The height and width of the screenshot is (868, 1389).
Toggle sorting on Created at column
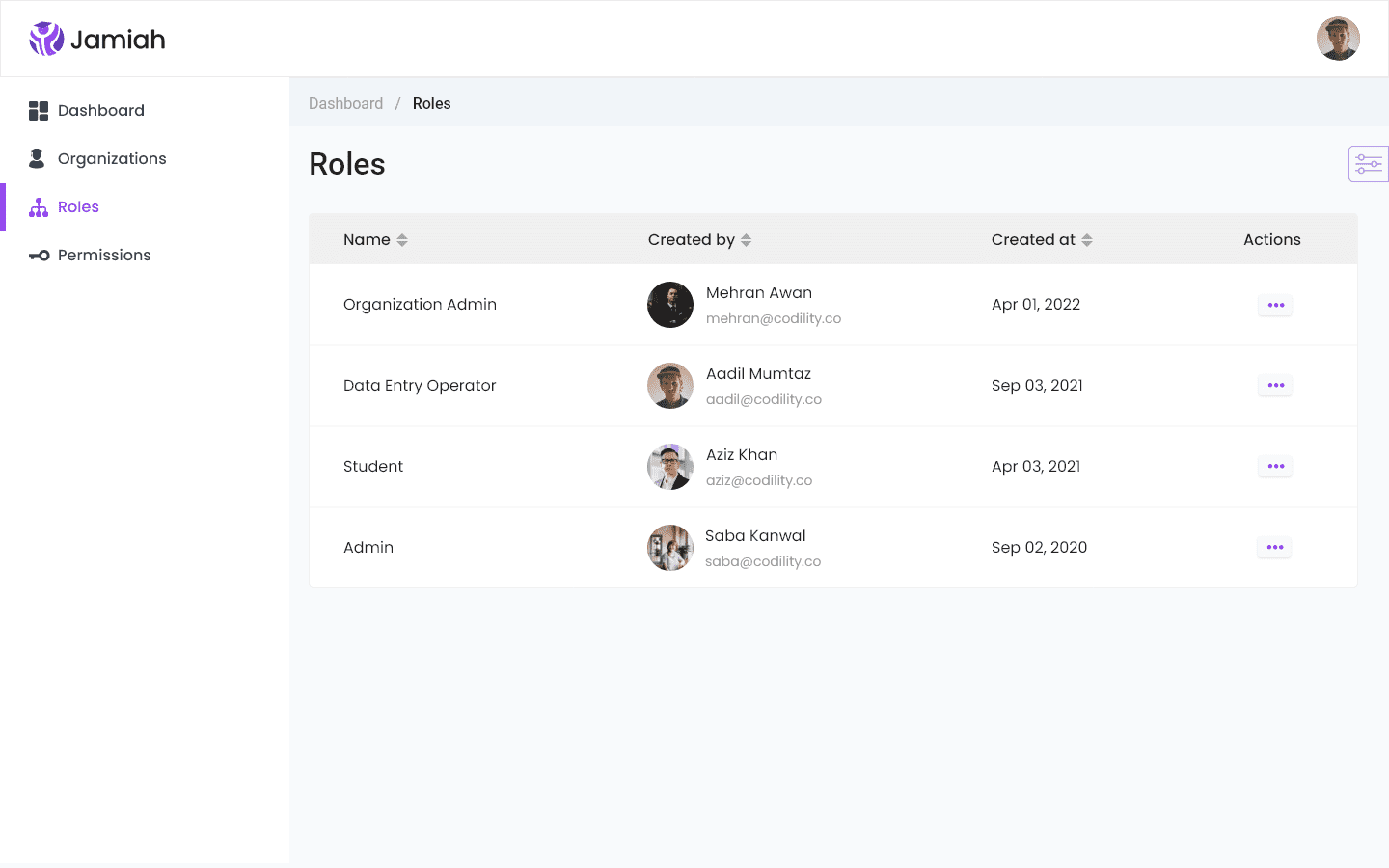(1087, 240)
